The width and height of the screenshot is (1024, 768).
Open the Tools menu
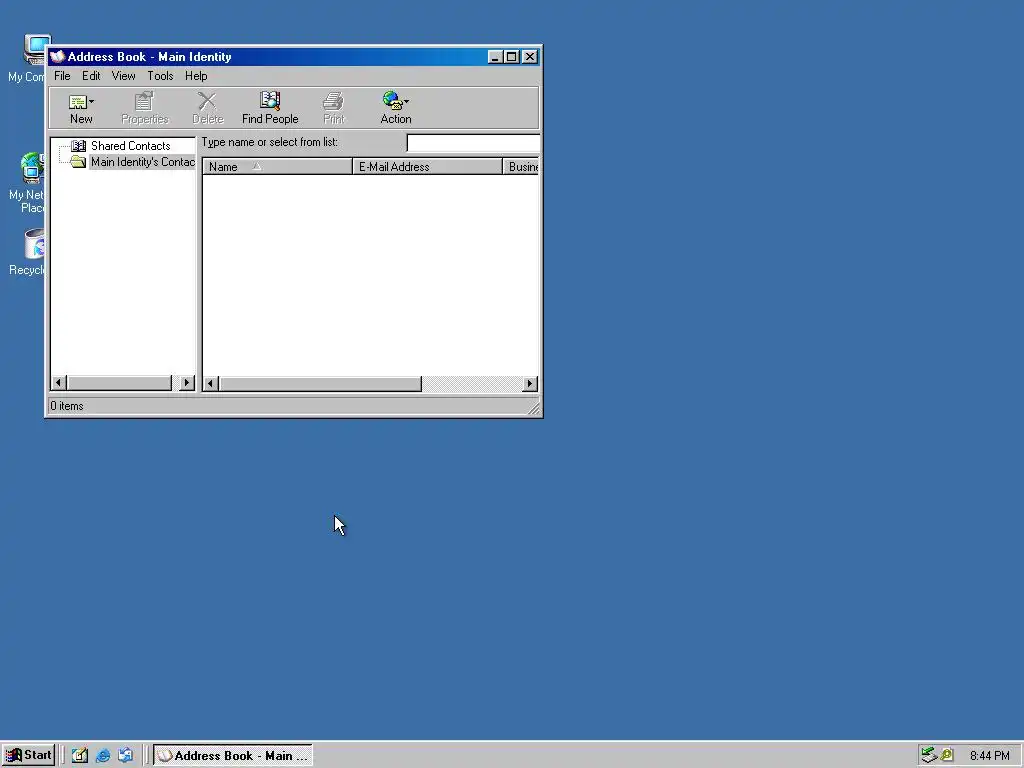pos(160,76)
